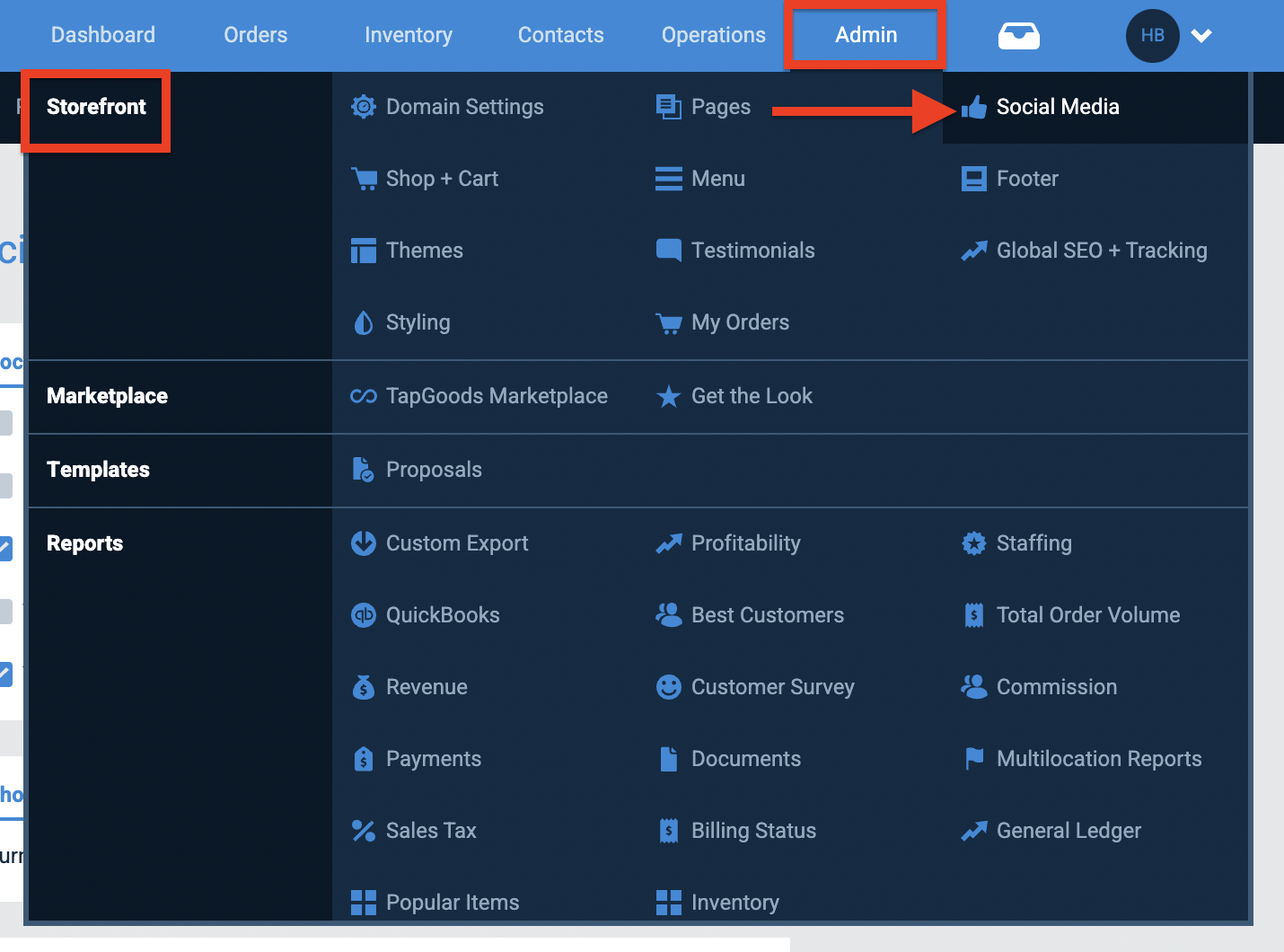Screen dimensions: 1284x952
Task: Click the TapGoods Marketplace infinity icon
Action: click(x=363, y=396)
